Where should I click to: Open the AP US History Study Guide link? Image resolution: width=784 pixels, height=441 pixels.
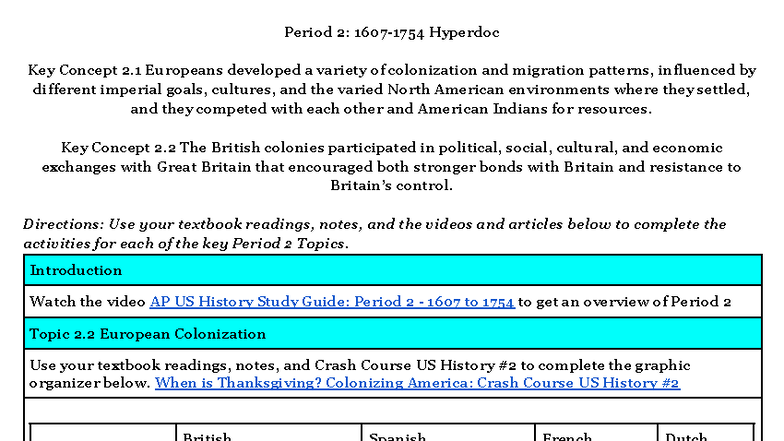[332, 301]
